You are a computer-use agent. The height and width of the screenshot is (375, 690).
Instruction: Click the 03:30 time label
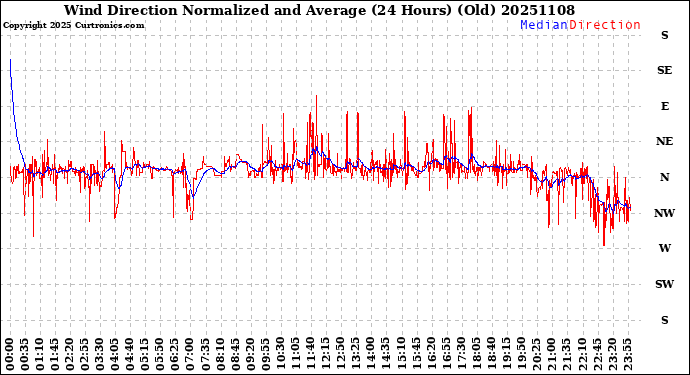coord(100,354)
